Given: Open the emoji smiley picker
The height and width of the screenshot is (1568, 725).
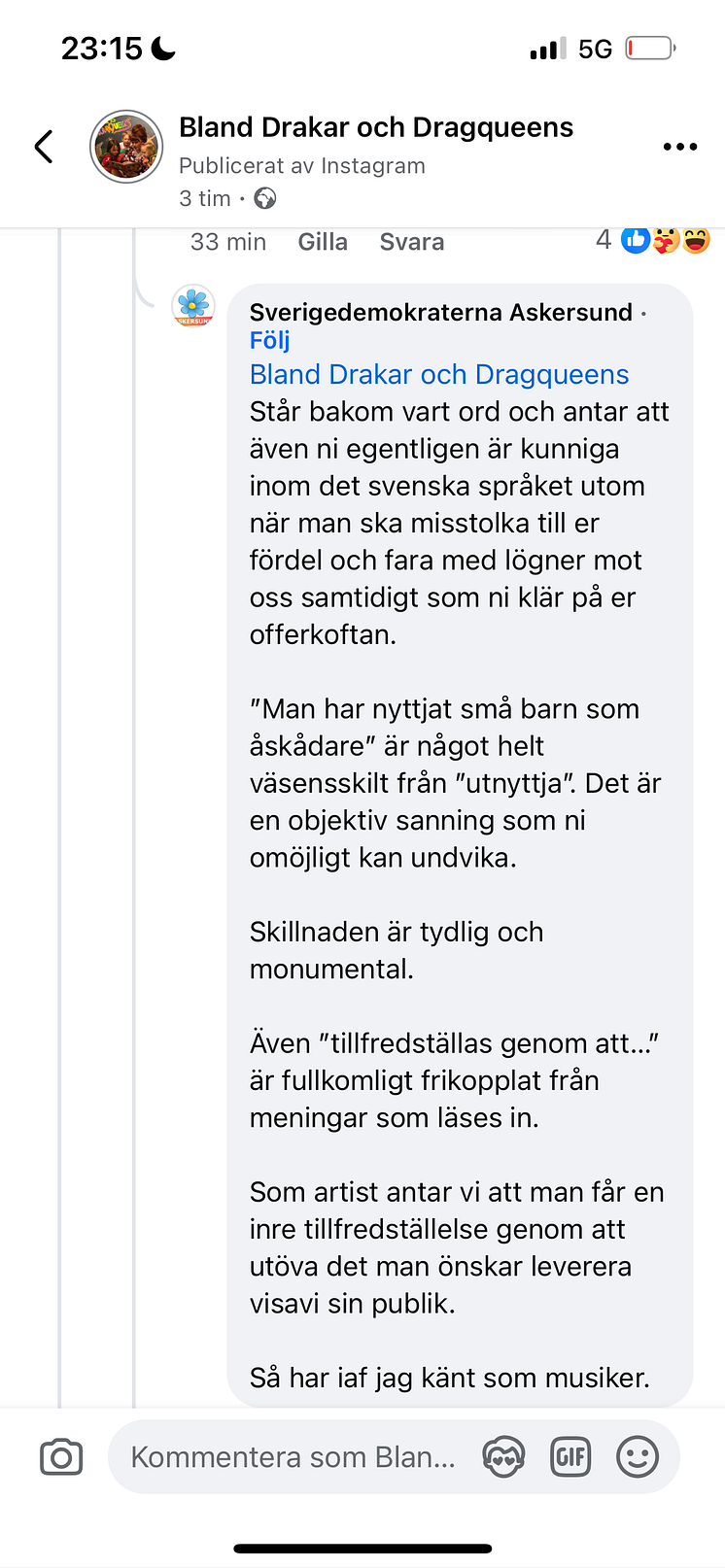Looking at the screenshot, I should click(638, 1456).
